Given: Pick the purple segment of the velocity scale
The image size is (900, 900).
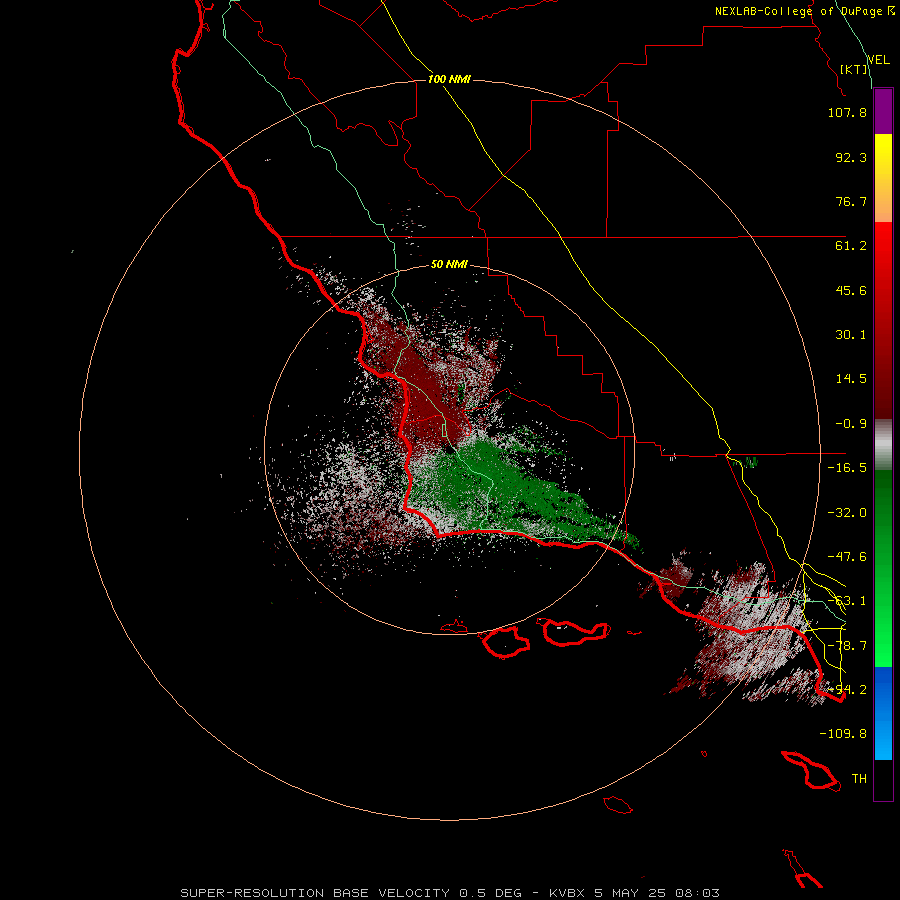Looking at the screenshot, I should [x=883, y=111].
